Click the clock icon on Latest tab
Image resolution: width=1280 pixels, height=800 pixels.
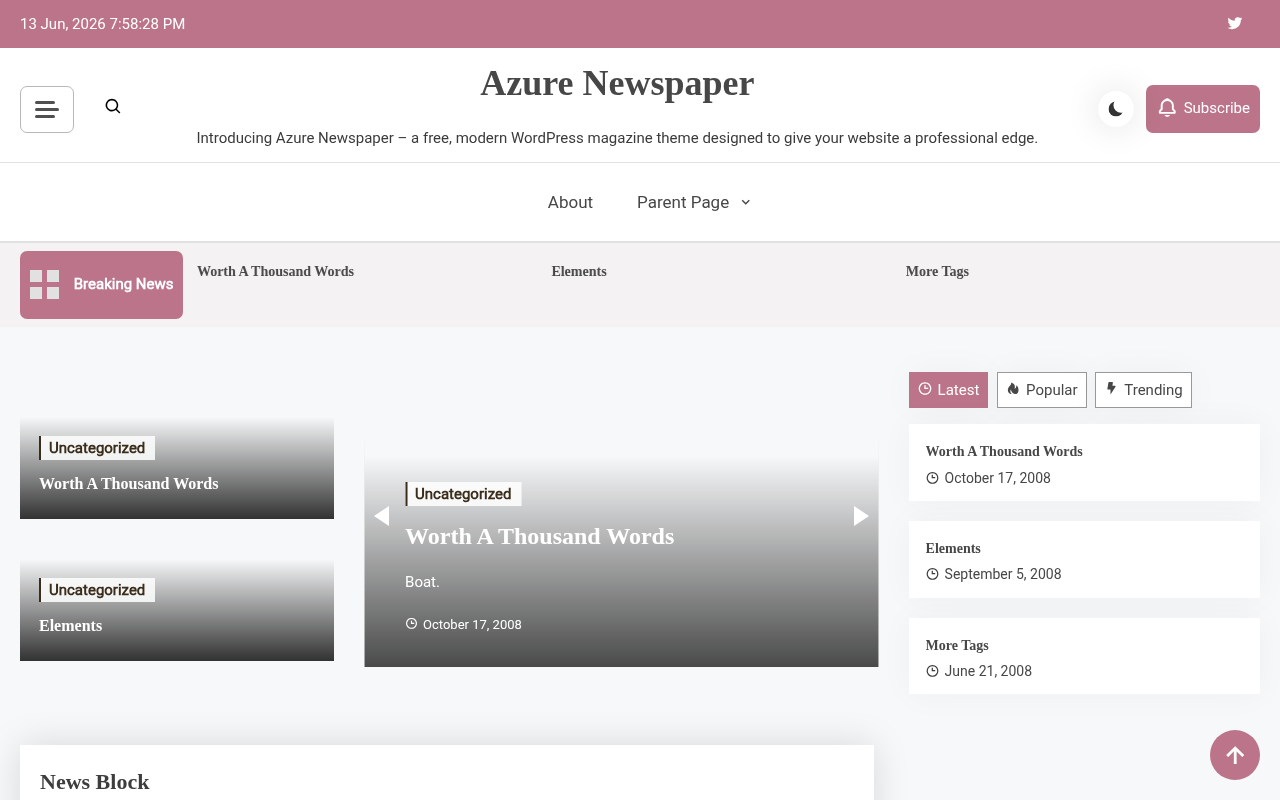point(925,389)
